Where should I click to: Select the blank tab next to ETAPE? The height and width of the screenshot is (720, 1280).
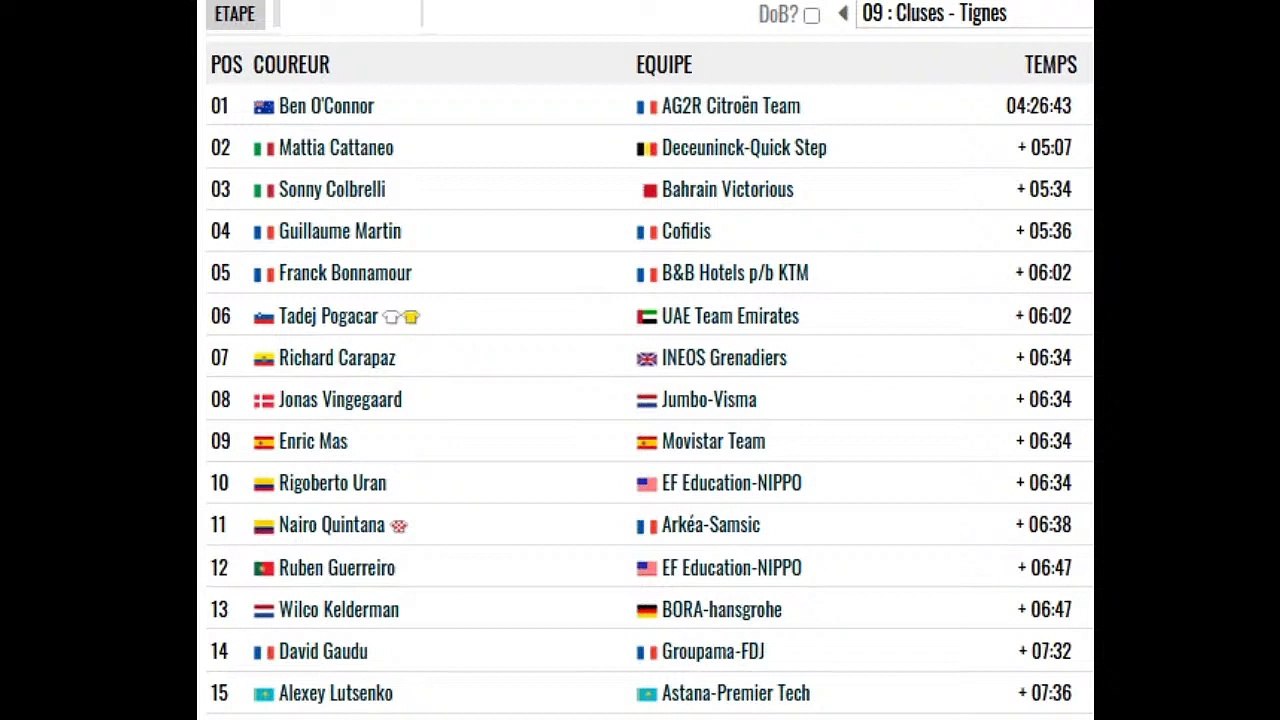(x=348, y=14)
